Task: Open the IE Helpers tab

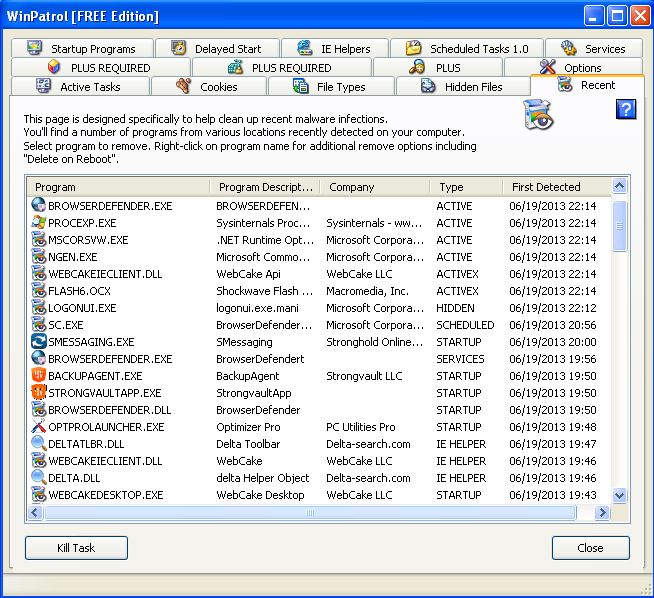Action: pyautogui.click(x=335, y=48)
